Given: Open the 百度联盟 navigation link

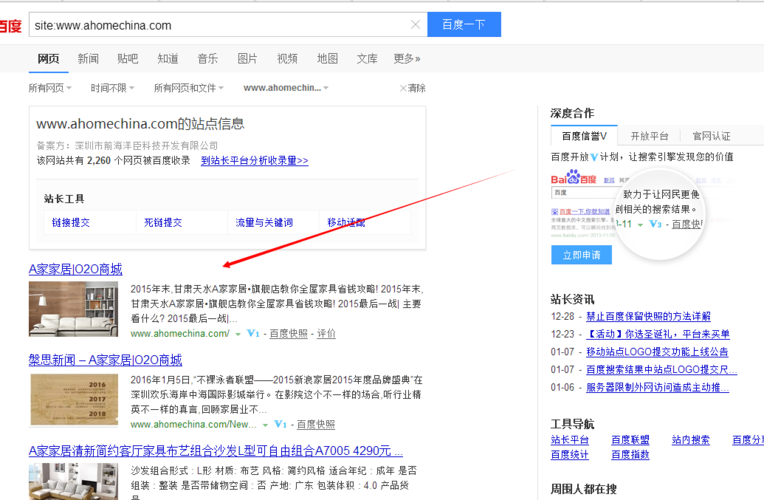Looking at the screenshot, I should 630,440.
